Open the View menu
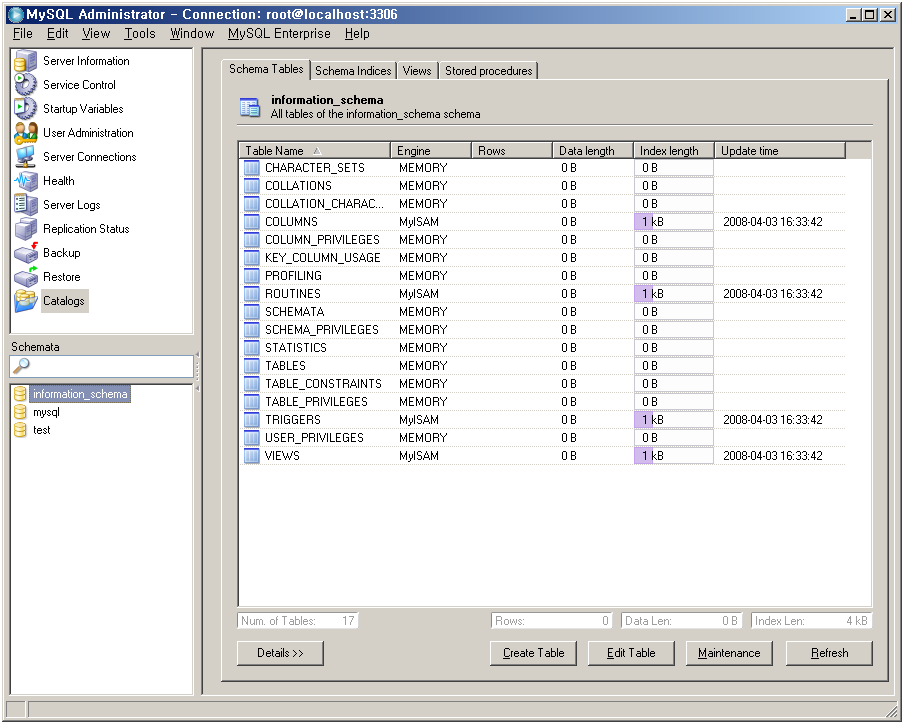 click(x=96, y=33)
